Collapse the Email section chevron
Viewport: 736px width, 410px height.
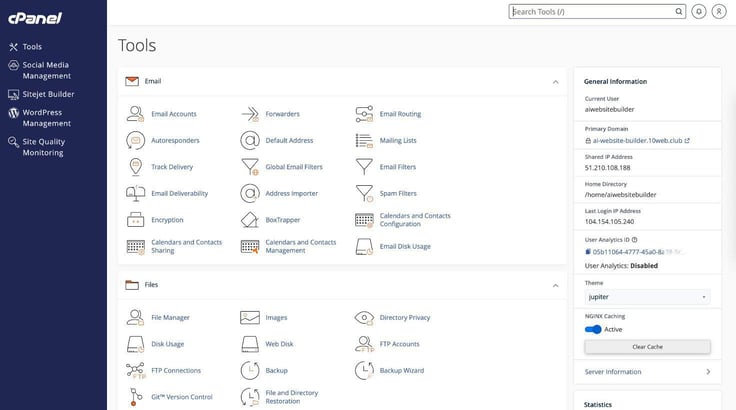[x=556, y=82]
